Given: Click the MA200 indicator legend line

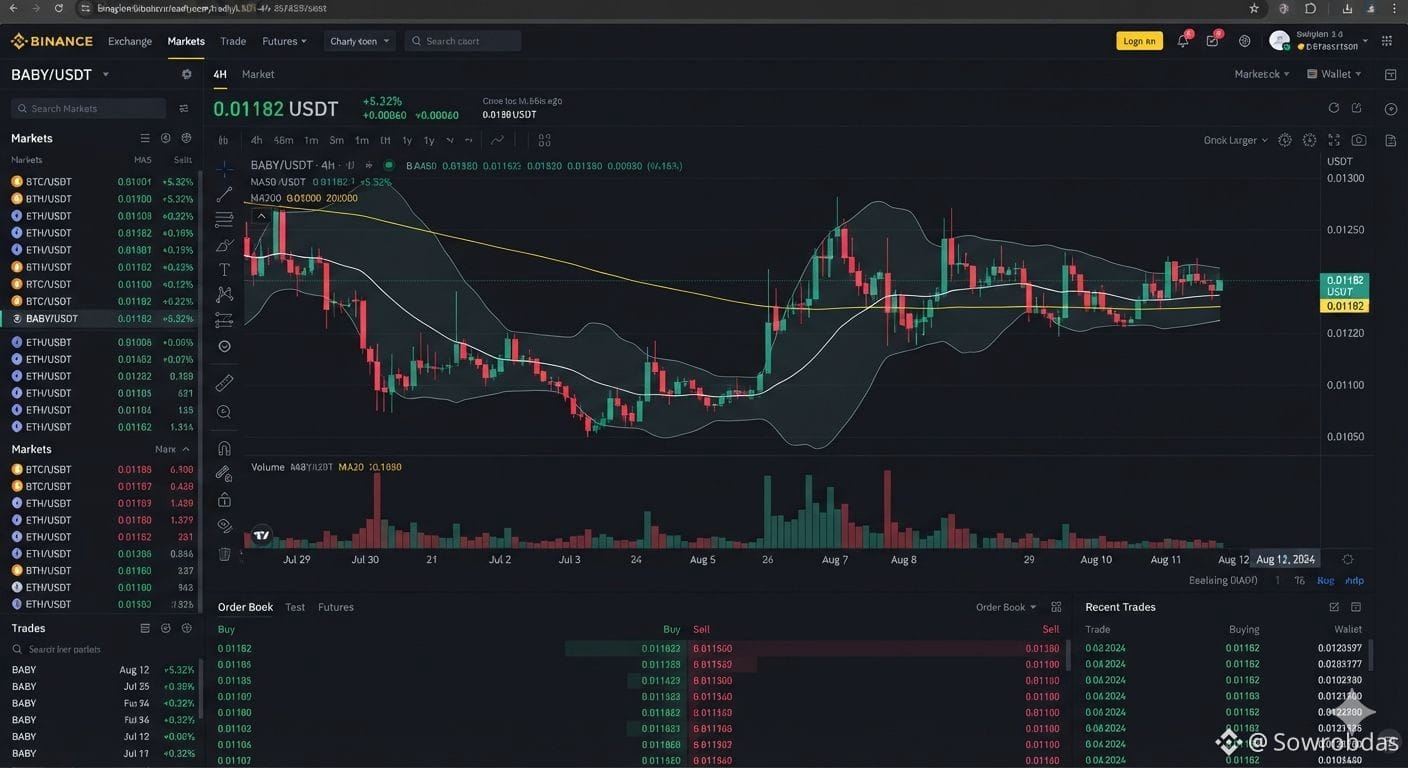Looking at the screenshot, I should tap(304, 198).
